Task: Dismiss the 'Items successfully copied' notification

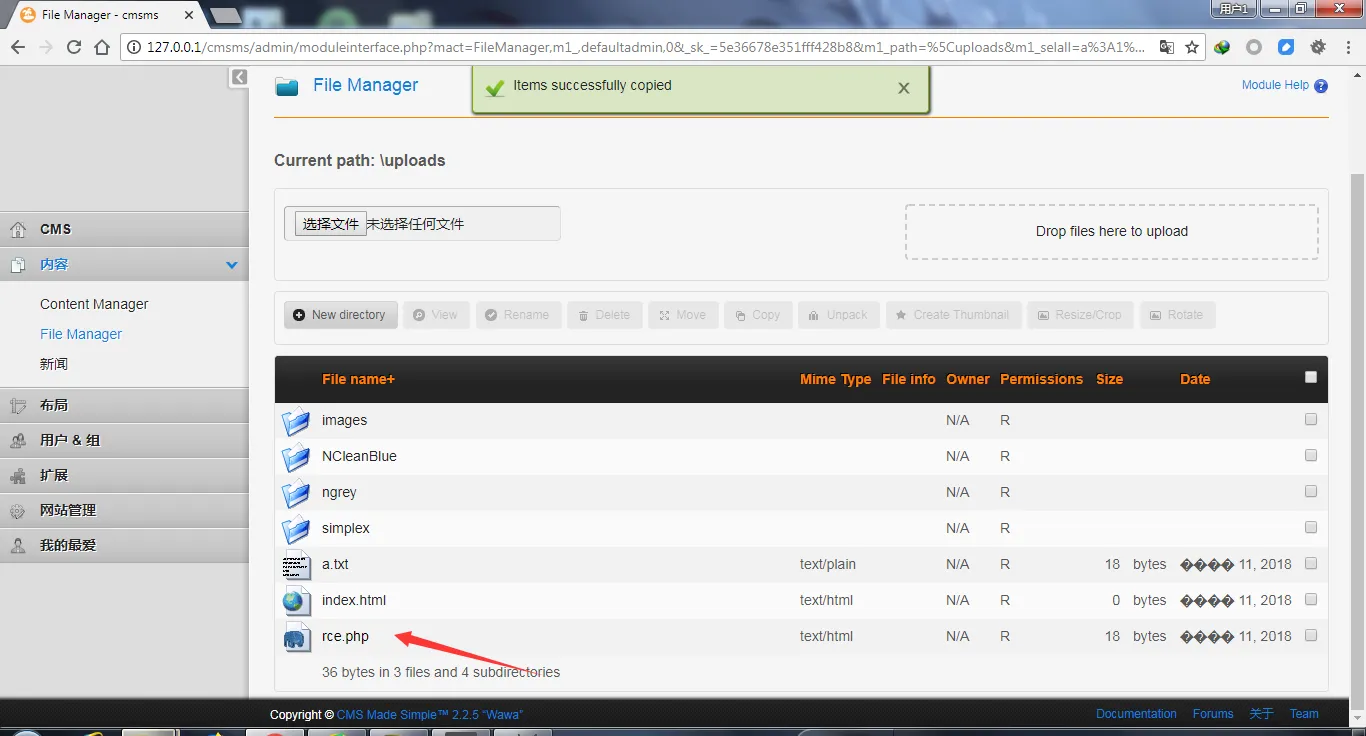Action: coord(904,88)
